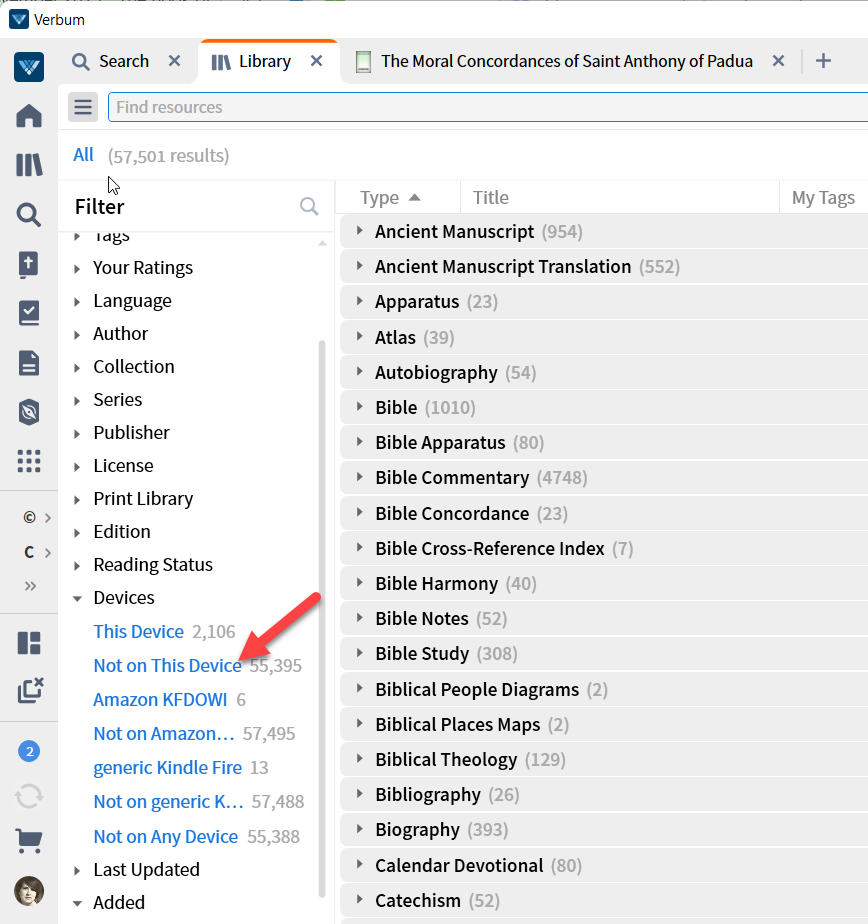Expand the copyright symbol shortcut in the sidebar
The height and width of the screenshot is (924, 868).
coord(37,517)
